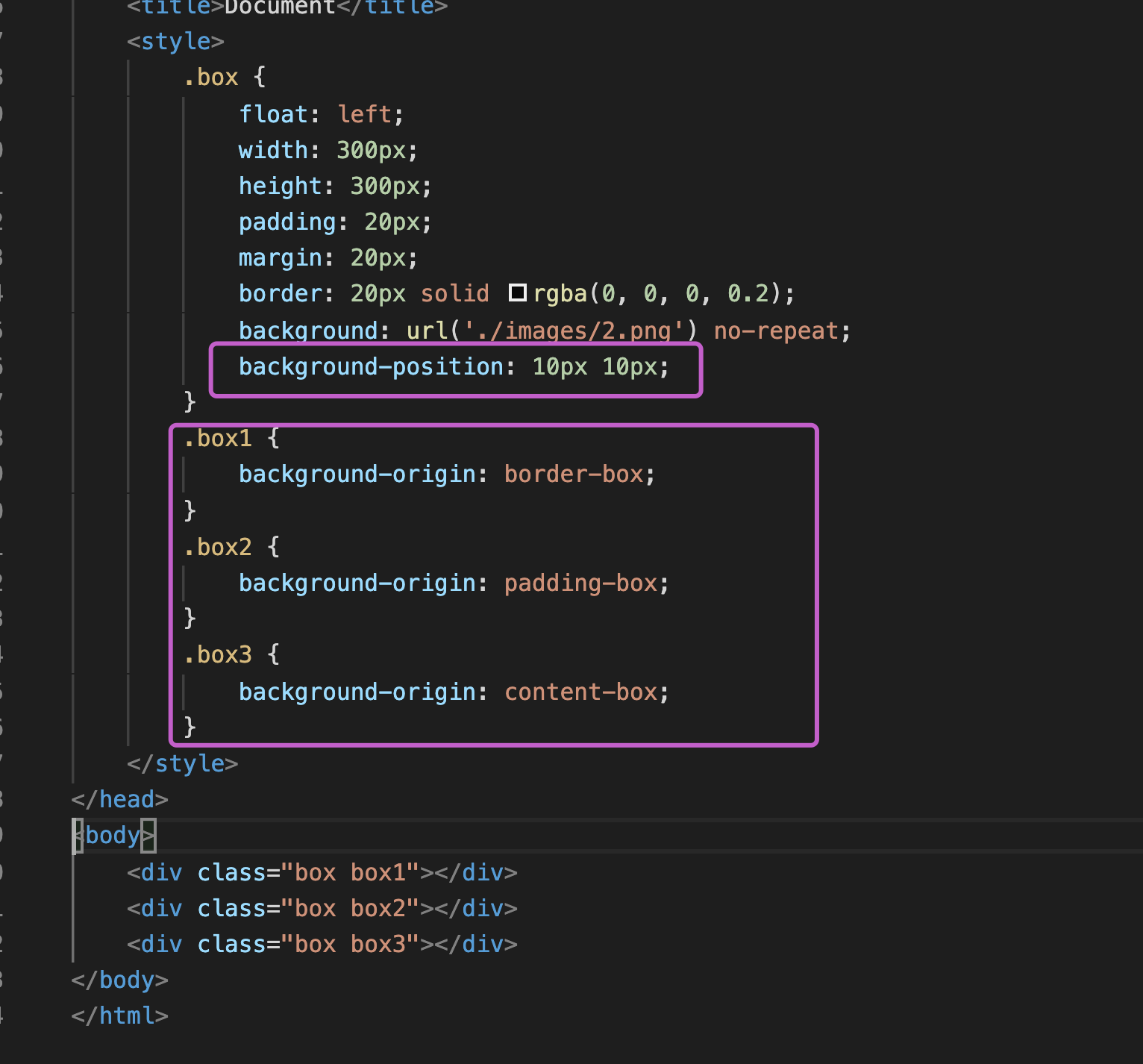Click the 'padding' property name
This screenshot has height=1064, width=1143.
pyautogui.click(x=287, y=222)
